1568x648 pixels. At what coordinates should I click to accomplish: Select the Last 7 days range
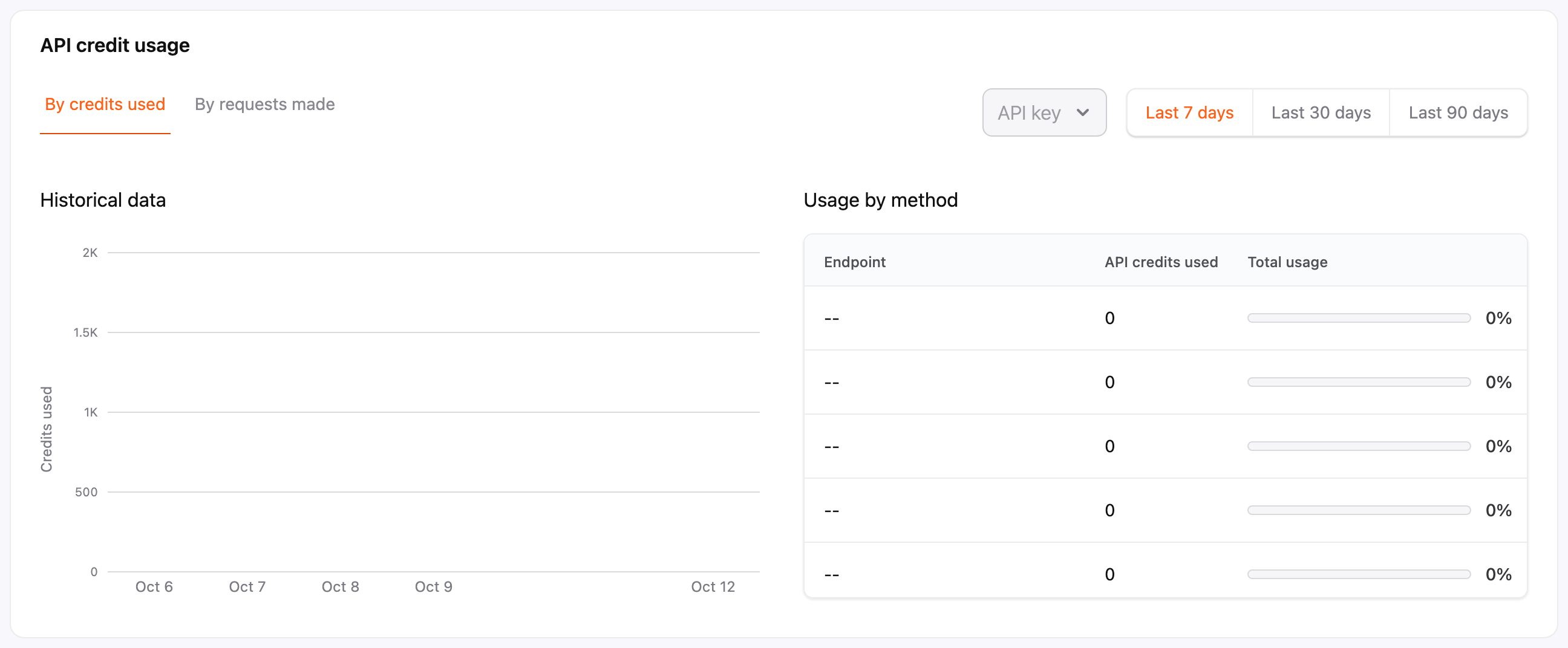[x=1189, y=112]
